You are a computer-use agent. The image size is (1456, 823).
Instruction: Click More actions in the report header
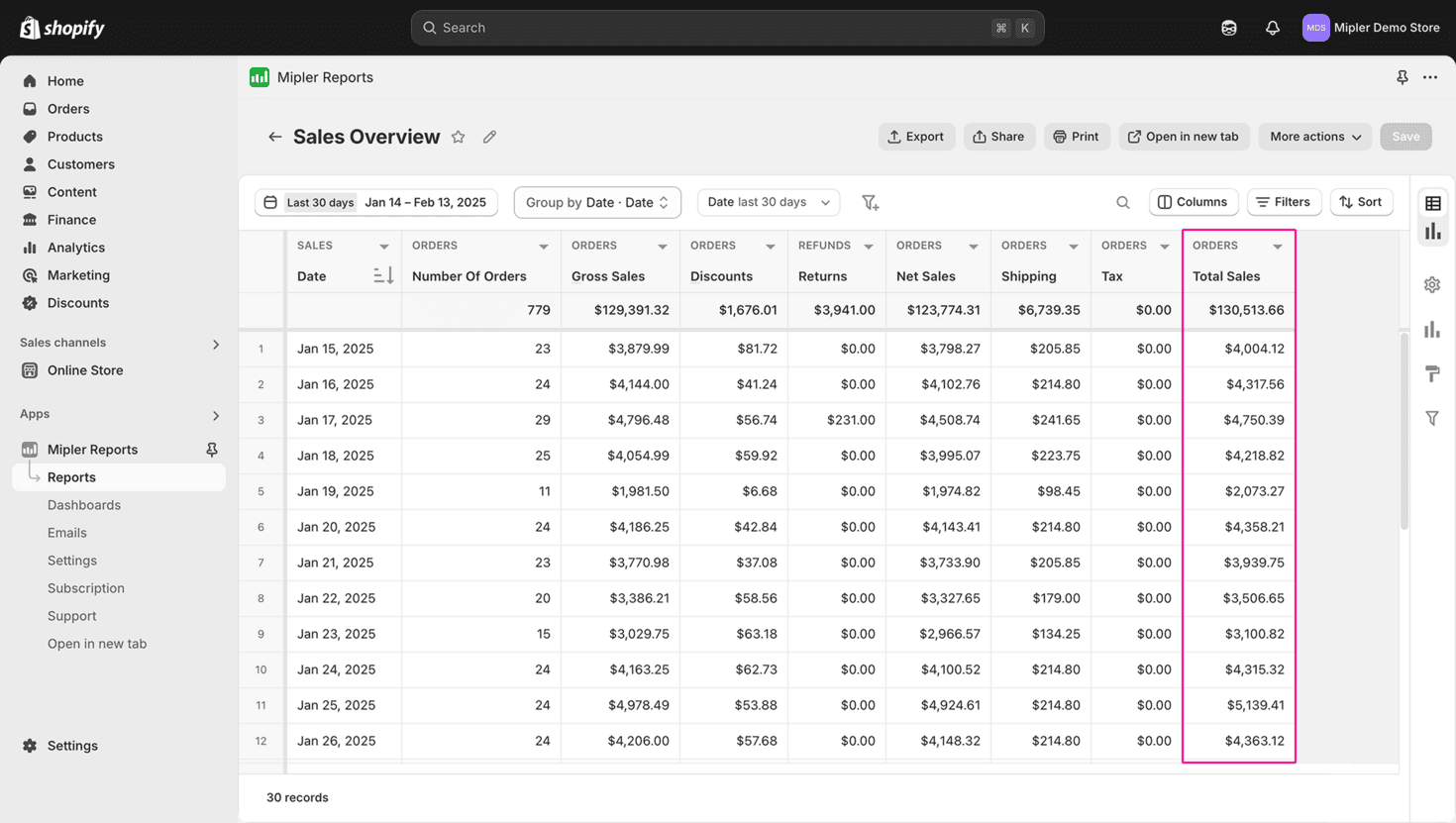pyautogui.click(x=1314, y=137)
